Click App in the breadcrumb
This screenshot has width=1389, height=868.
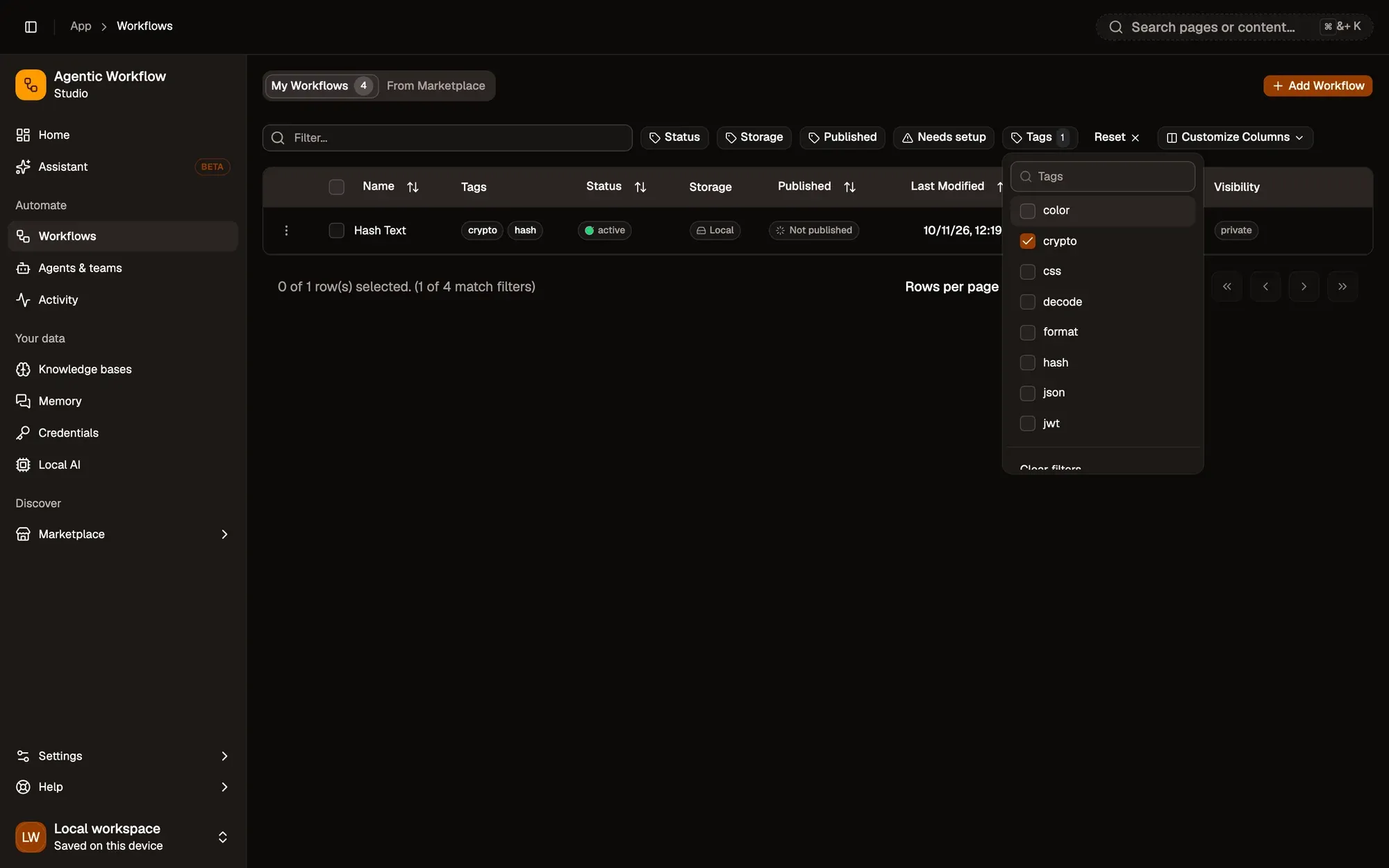coord(81,26)
